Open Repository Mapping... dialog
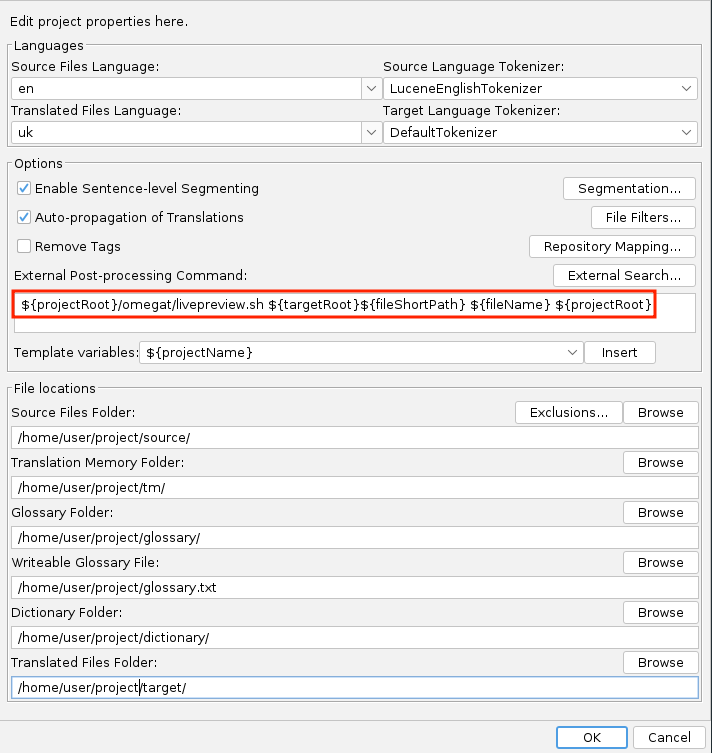This screenshot has height=753, width=712. coord(612,246)
